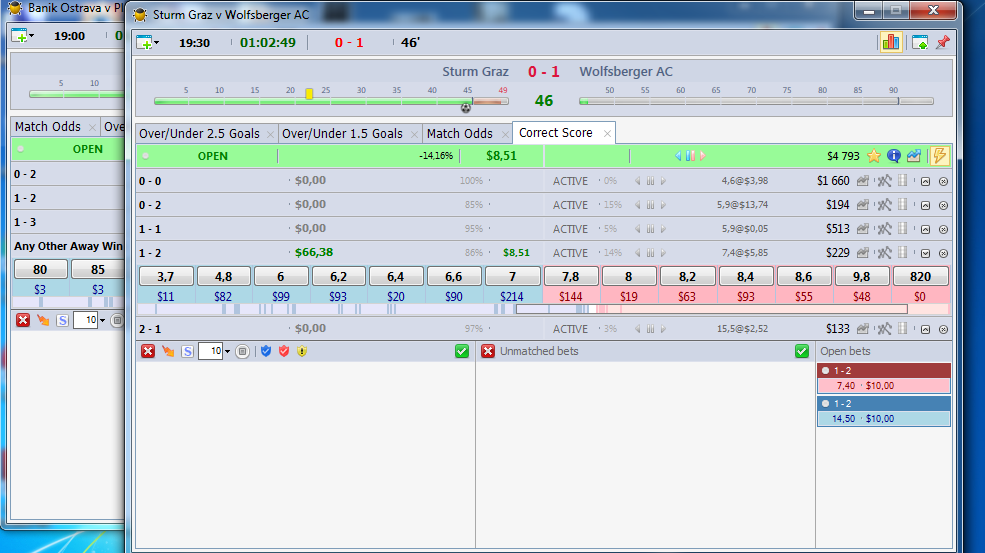Click the 7 back odds button
The width and height of the screenshot is (985, 553).
pos(513,276)
